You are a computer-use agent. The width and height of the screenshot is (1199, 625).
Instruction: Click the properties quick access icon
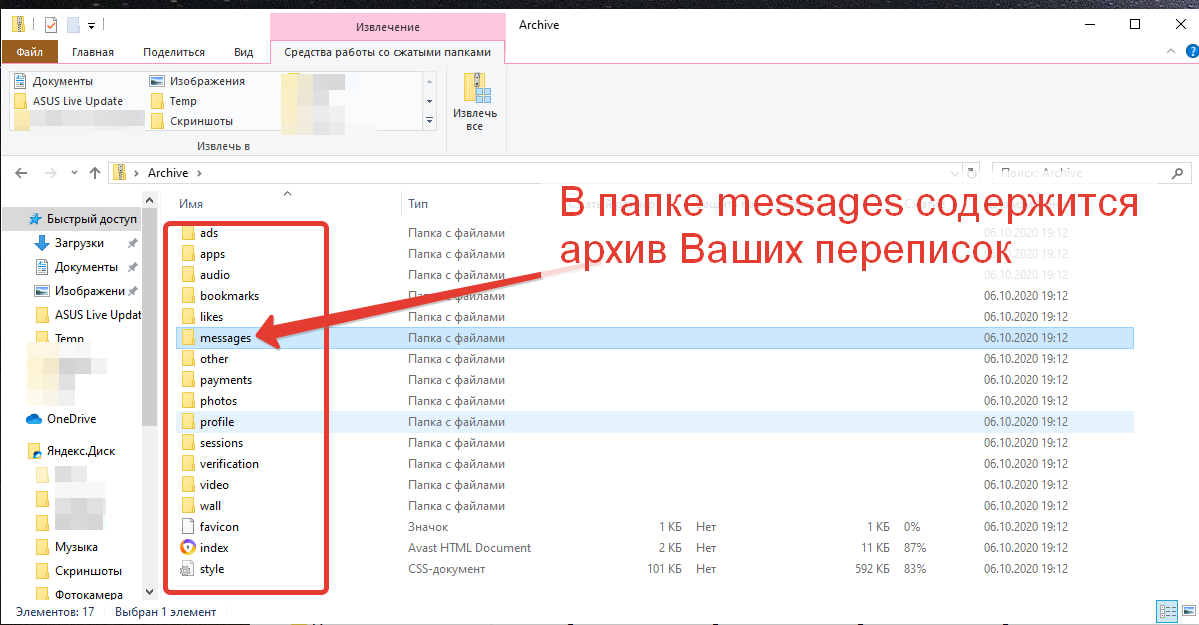tap(50, 25)
